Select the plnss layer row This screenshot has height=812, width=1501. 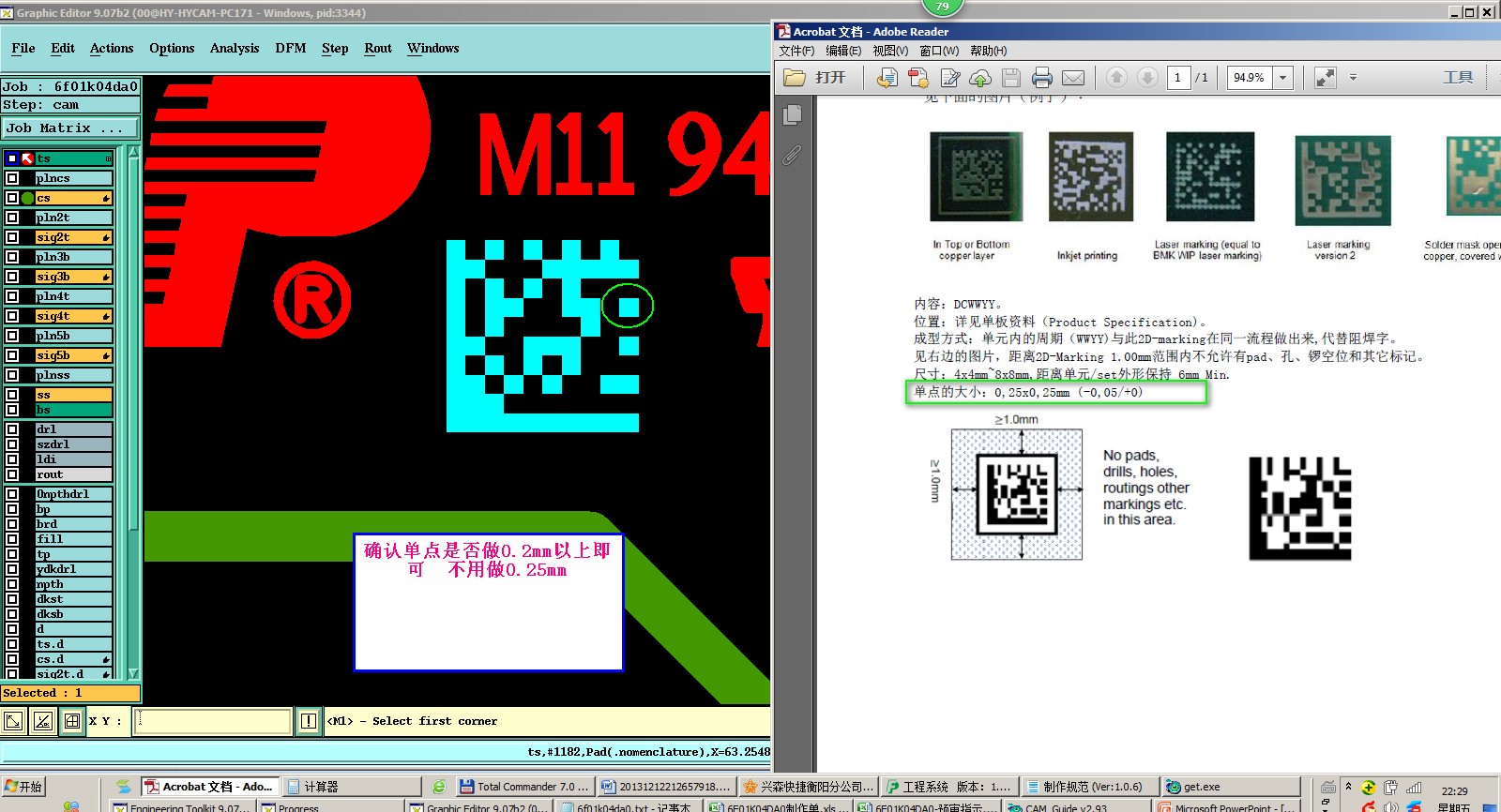pos(60,375)
